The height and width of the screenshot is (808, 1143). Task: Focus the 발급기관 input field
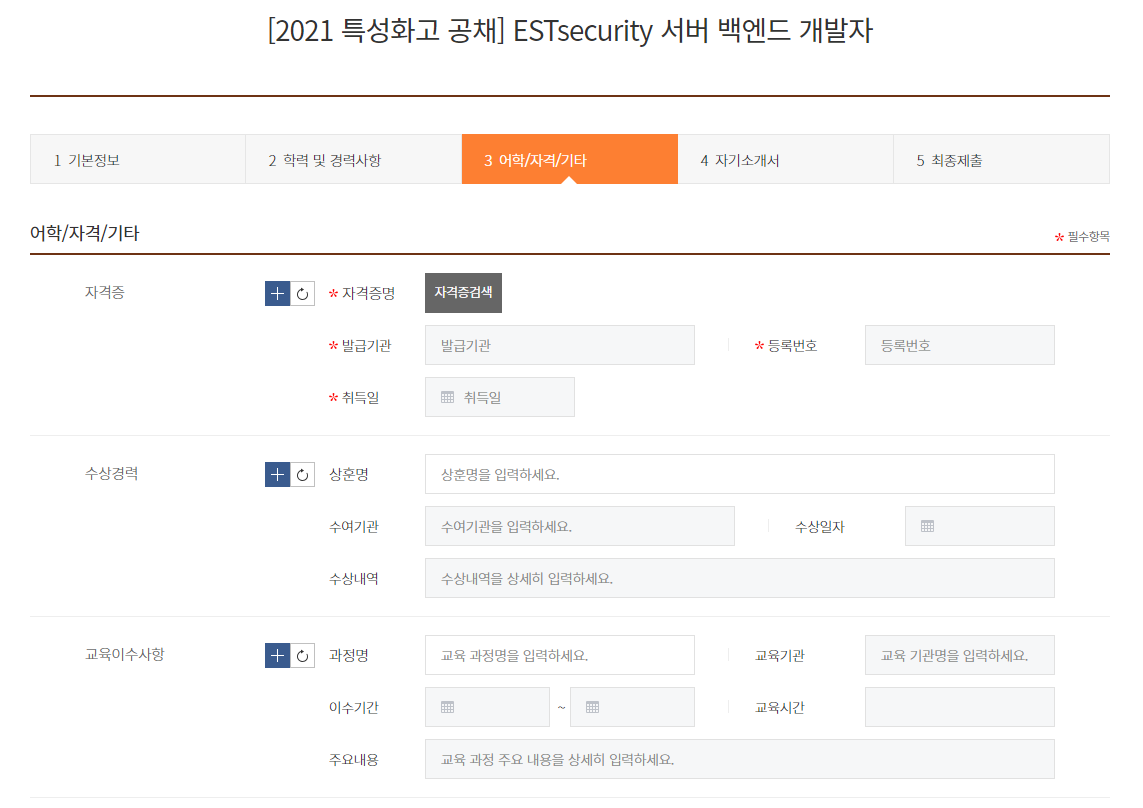[560, 346]
